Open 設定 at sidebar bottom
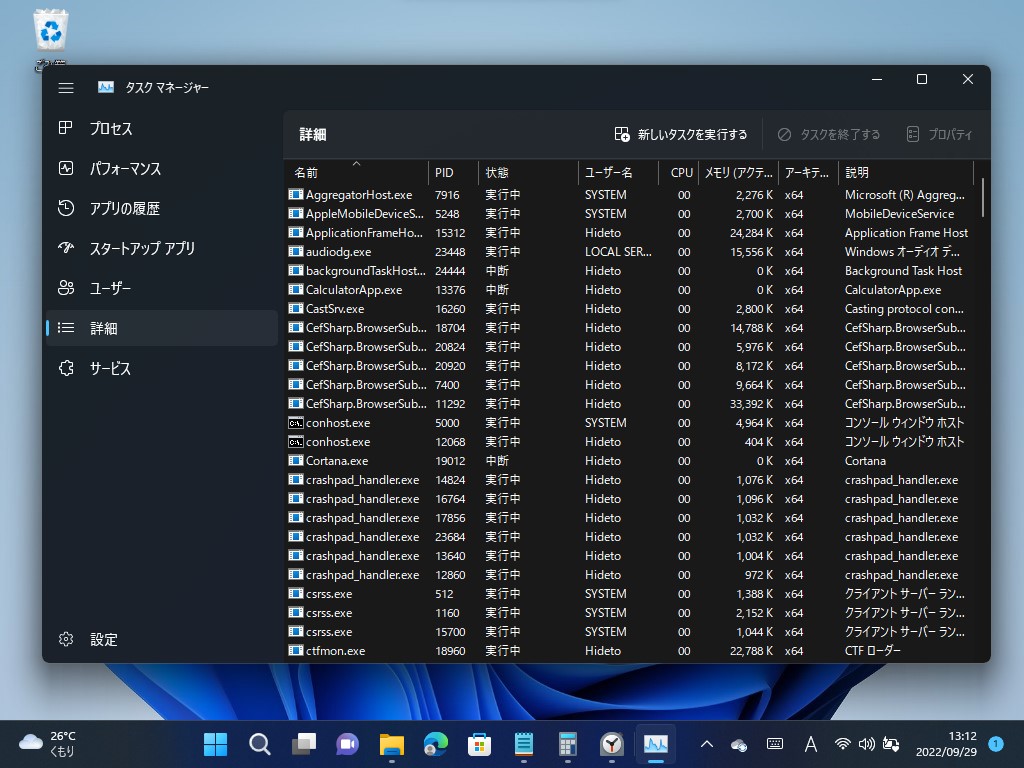 pos(161,639)
